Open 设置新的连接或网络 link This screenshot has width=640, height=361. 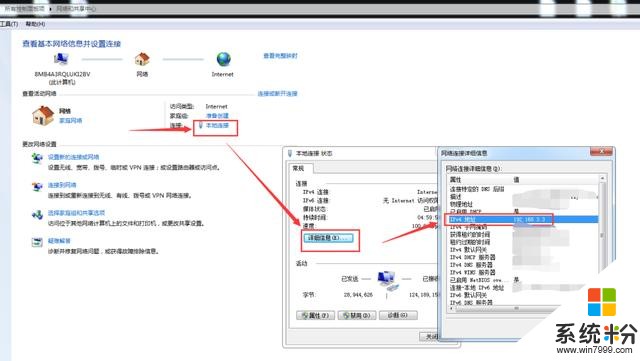[x=73, y=157]
